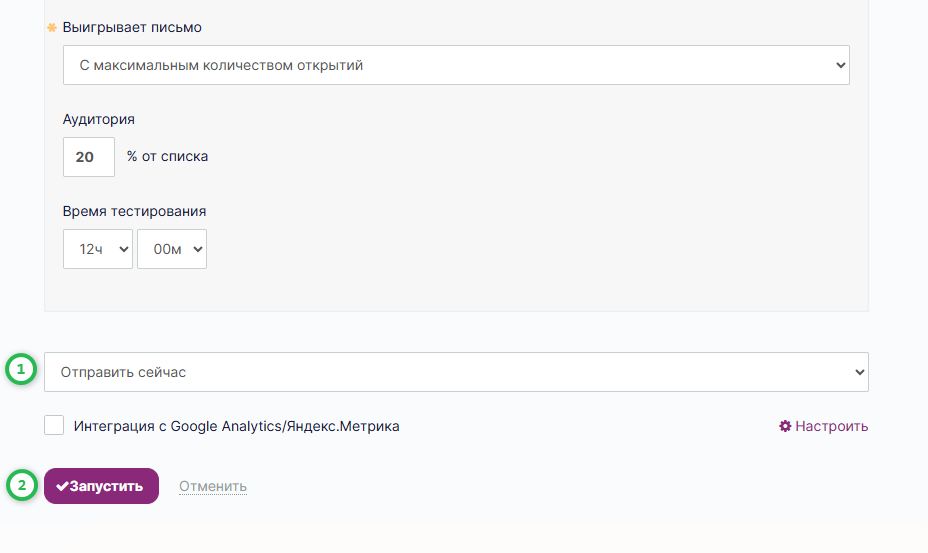Screen dimensions: 928x553
Task: Open the 00м testing minutes dropdown
Action: click(x=171, y=249)
